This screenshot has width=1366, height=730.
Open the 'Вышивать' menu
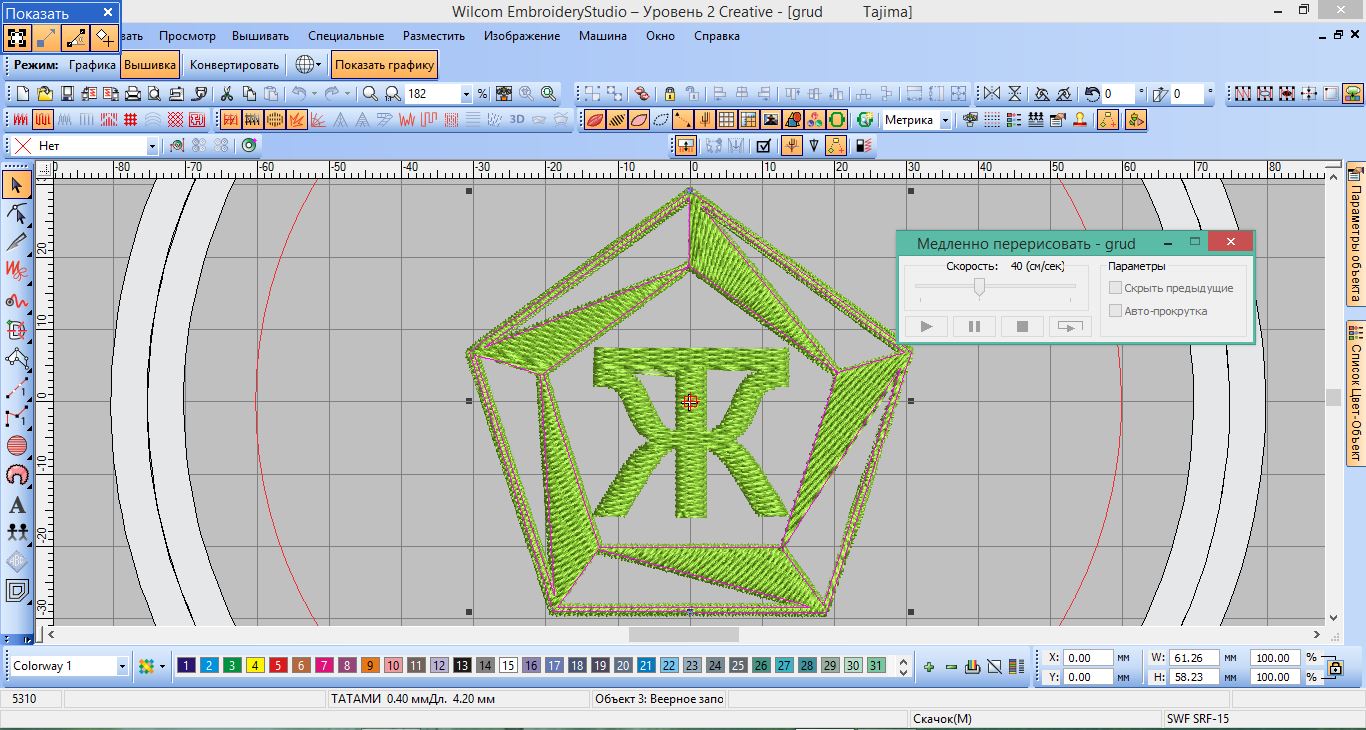pyautogui.click(x=261, y=36)
